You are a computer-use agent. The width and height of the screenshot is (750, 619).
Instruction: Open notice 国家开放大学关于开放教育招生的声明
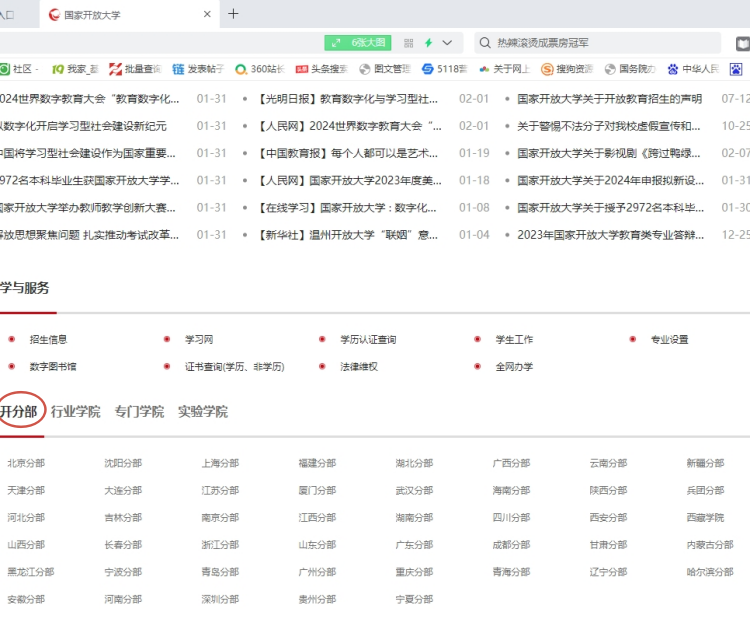coord(610,99)
